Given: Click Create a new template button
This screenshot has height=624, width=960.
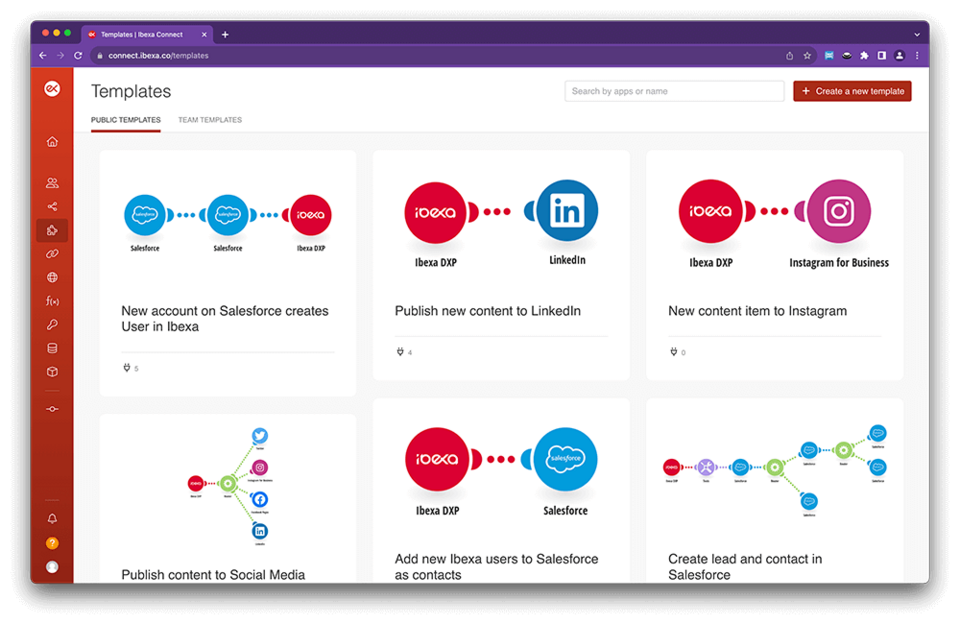Looking at the screenshot, I should [x=852, y=91].
